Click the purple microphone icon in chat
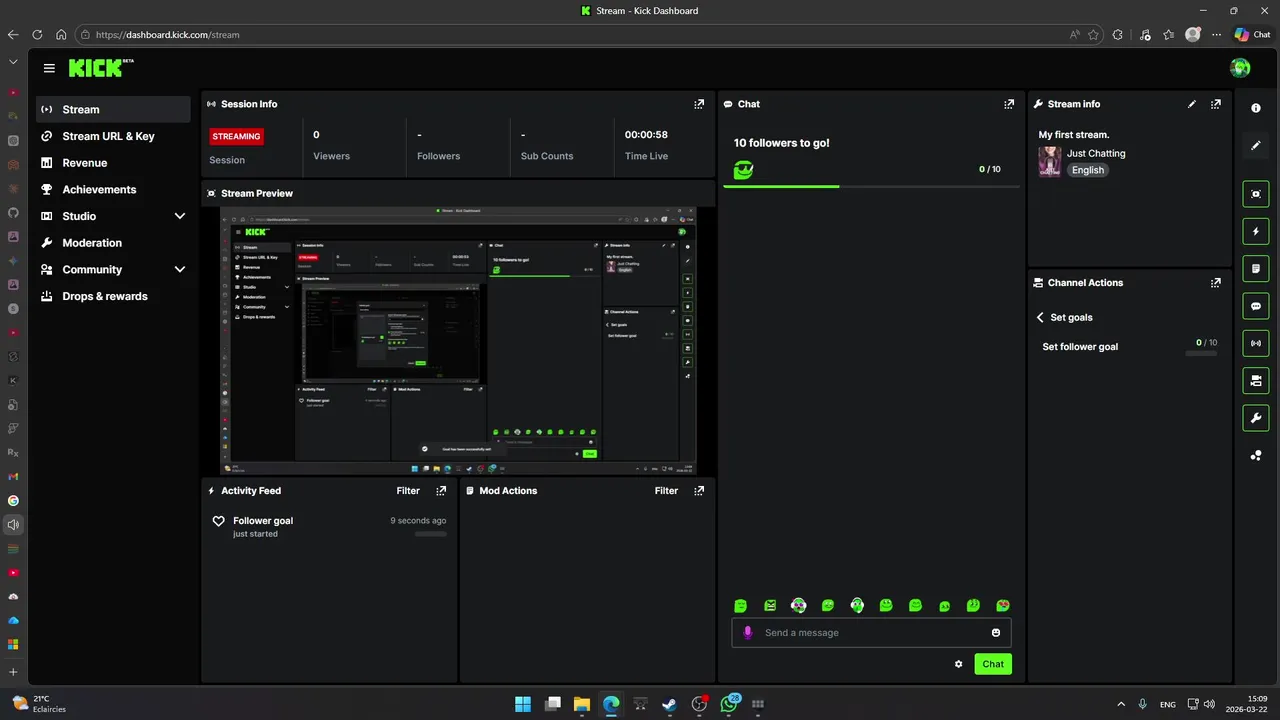 [x=747, y=633]
